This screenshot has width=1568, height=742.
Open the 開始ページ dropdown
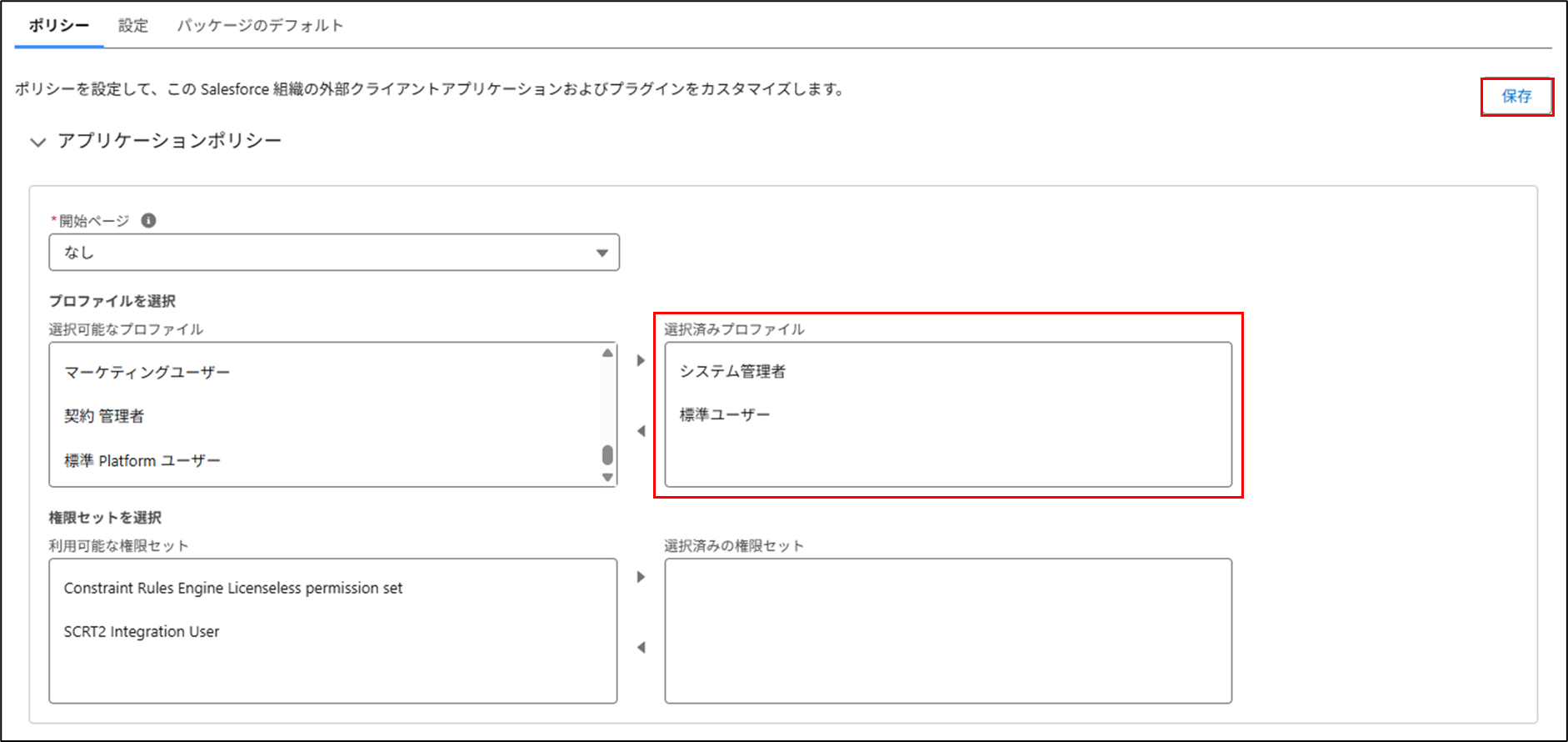tap(333, 253)
